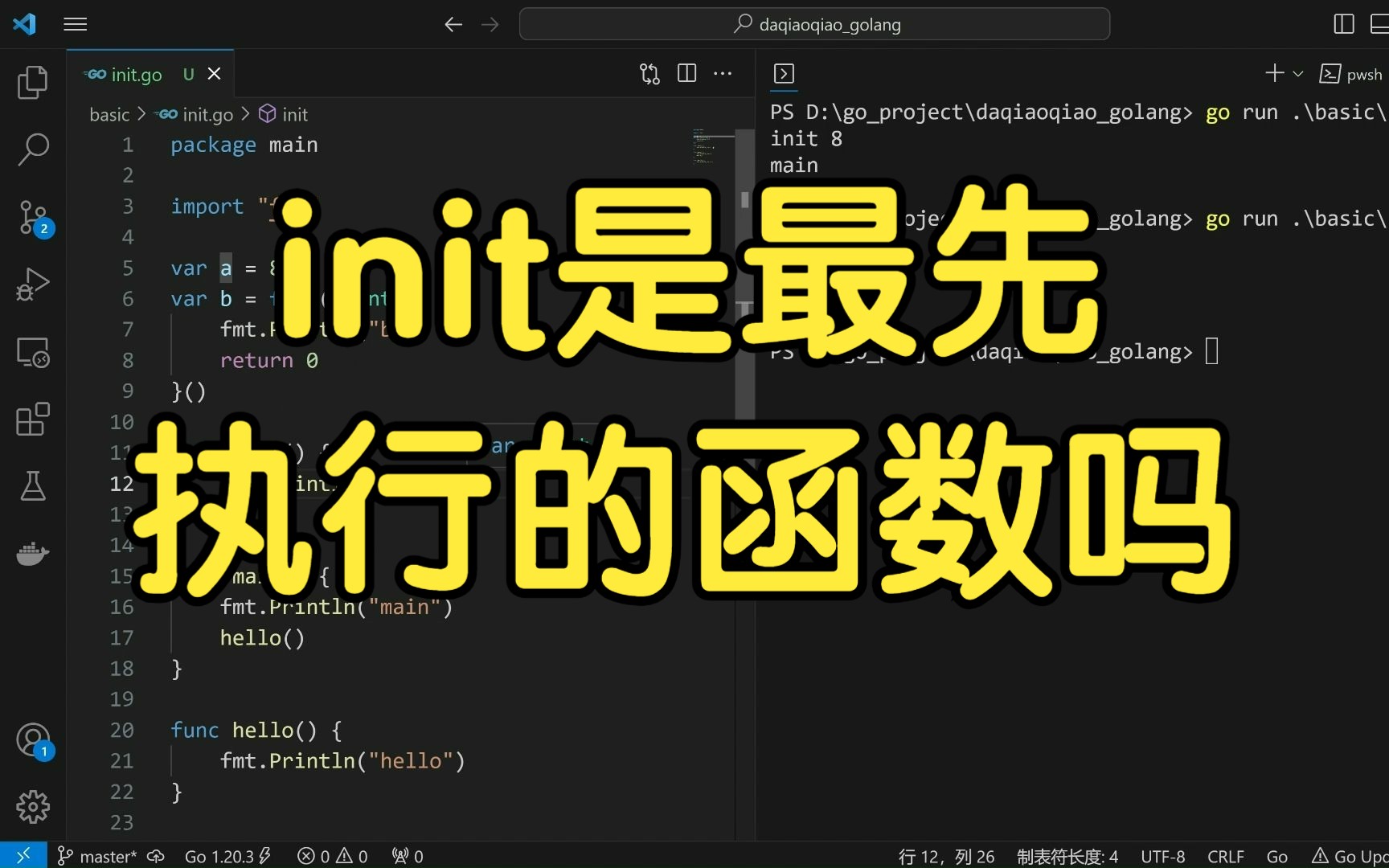This screenshot has height=868, width=1389.
Task: Expand the new terminal launch profile dropdown
Action: pos(1297,74)
